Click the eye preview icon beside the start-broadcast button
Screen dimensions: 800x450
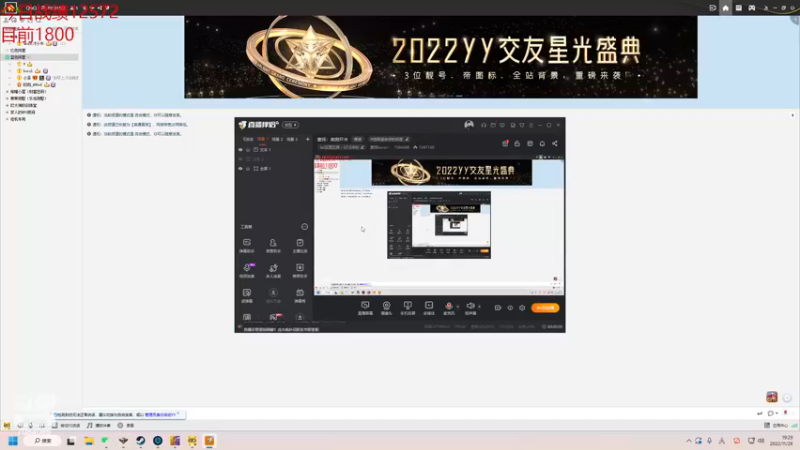pos(510,308)
